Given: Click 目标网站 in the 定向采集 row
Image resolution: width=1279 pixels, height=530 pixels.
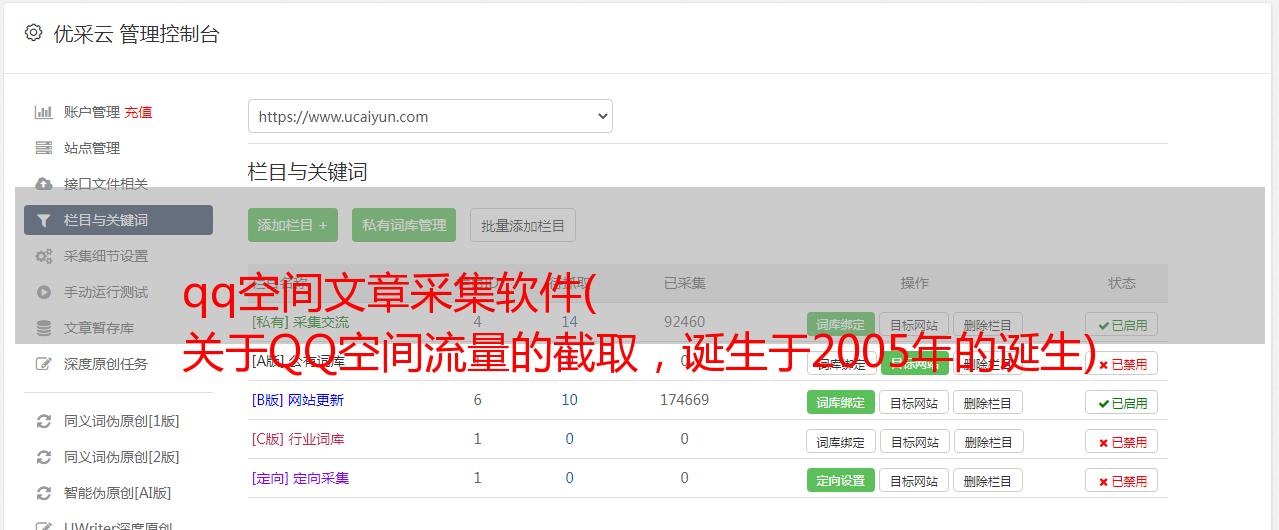Looking at the screenshot, I should tap(914, 480).
